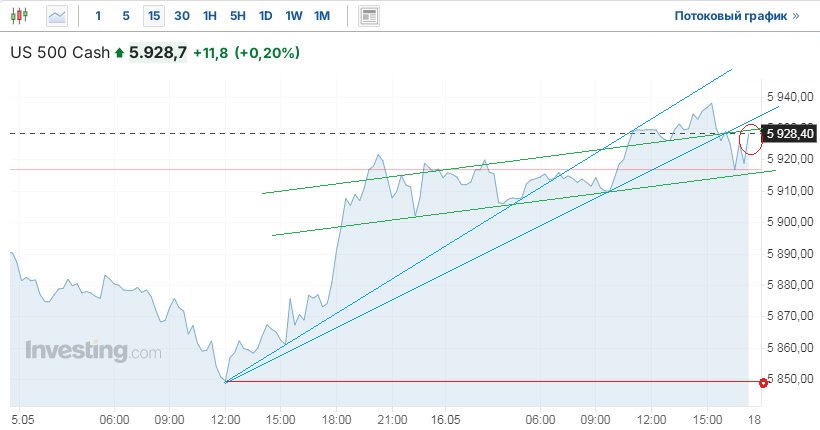Select the 5H timeframe
This screenshot has width=820, height=430.
pyautogui.click(x=237, y=16)
